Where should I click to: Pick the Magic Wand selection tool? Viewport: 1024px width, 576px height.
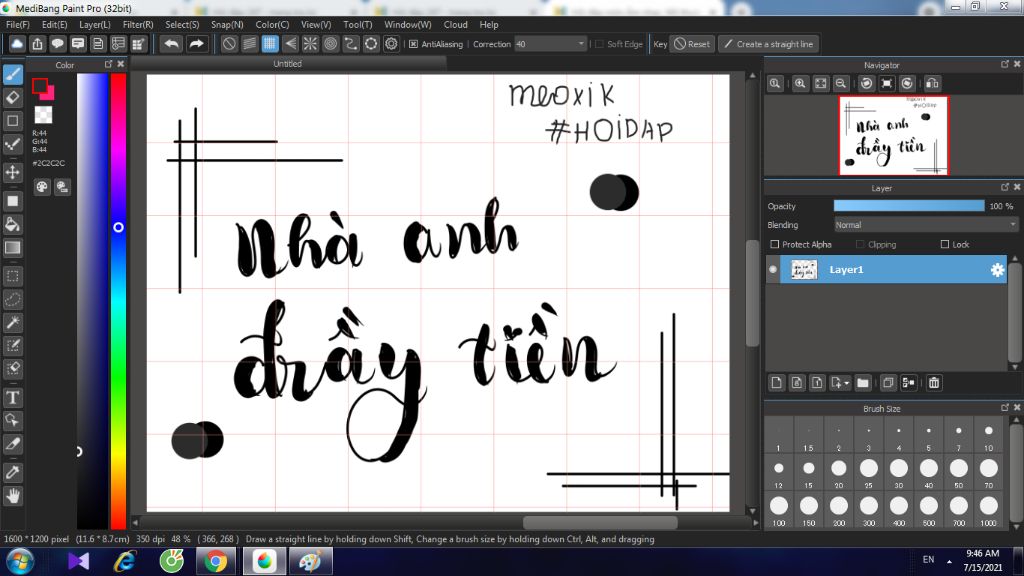click(x=13, y=322)
